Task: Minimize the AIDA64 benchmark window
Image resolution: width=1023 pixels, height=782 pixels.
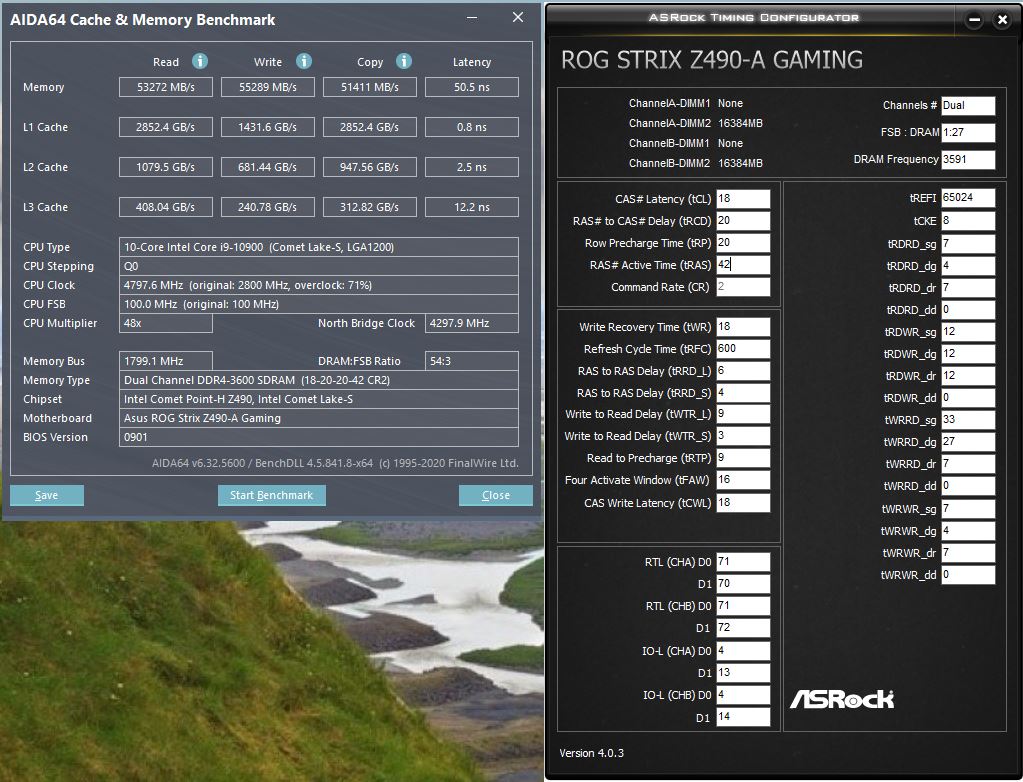Action: 472,18
